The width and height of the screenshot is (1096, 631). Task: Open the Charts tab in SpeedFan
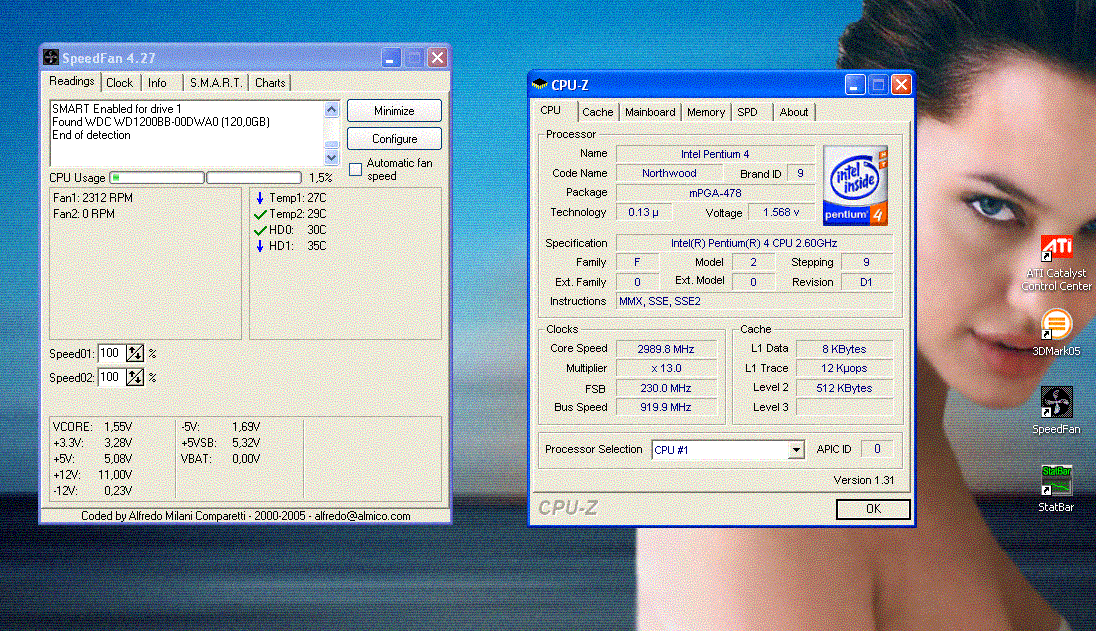pos(270,82)
